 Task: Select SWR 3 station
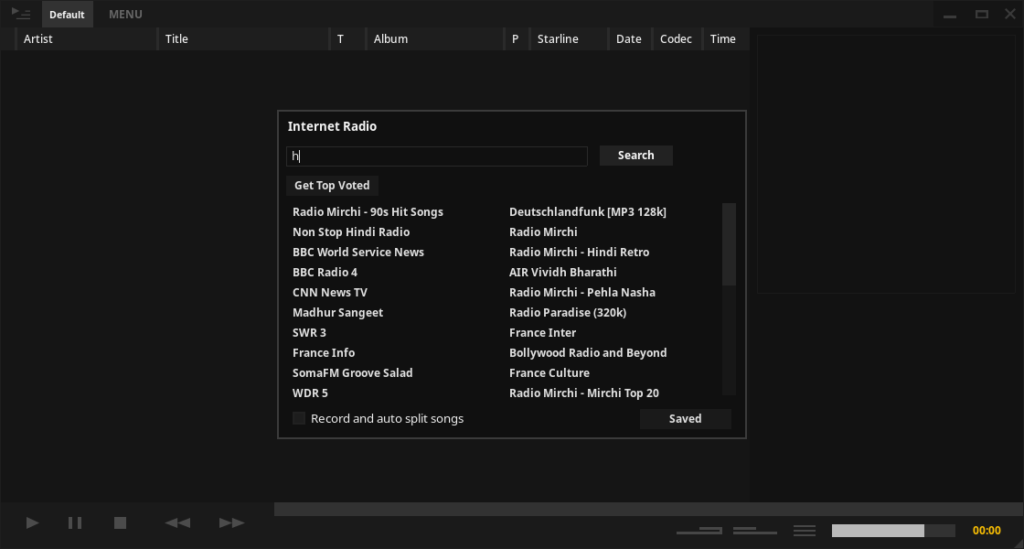310,333
